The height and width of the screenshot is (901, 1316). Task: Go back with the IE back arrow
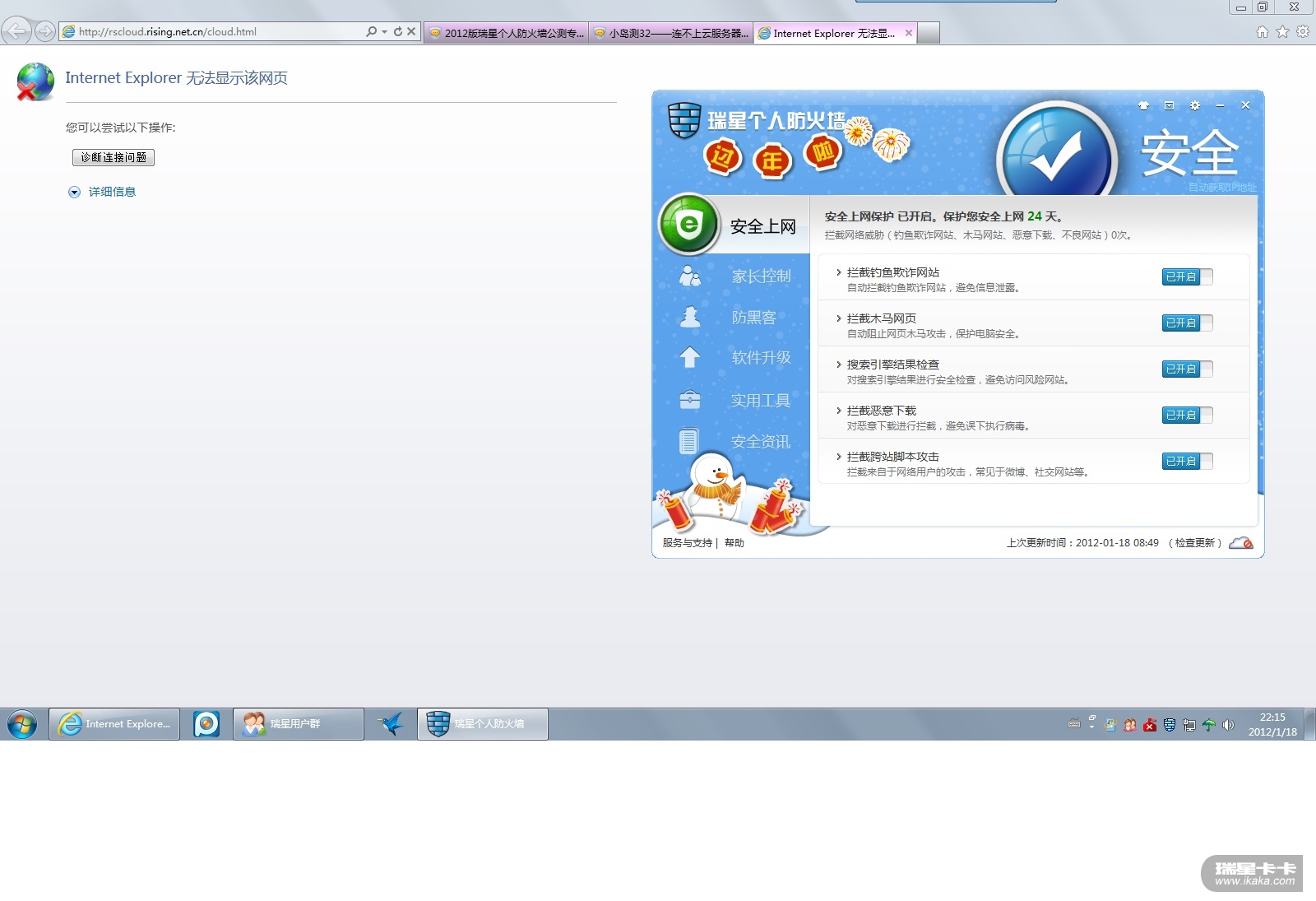pos(16,31)
